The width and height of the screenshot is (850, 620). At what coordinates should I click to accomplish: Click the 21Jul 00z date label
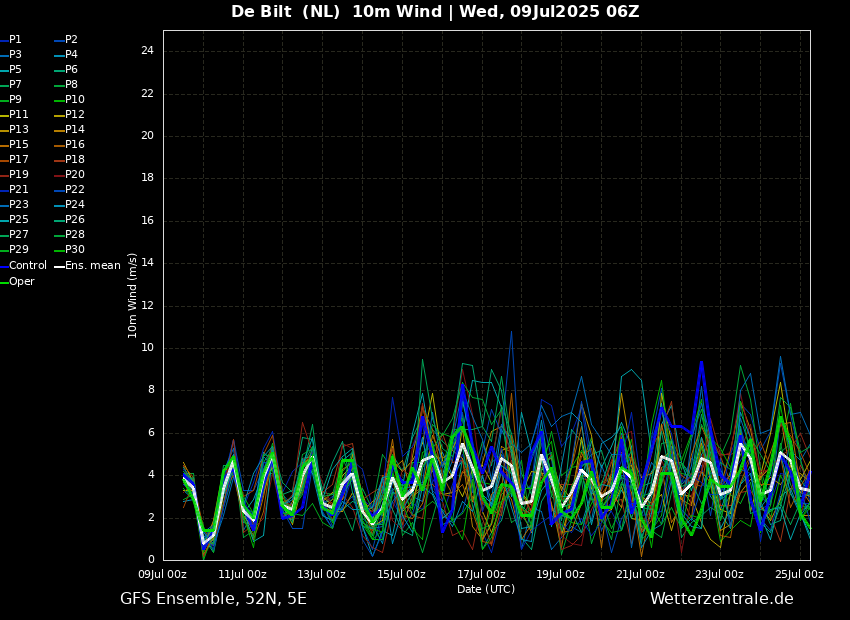pyautogui.click(x=640, y=575)
